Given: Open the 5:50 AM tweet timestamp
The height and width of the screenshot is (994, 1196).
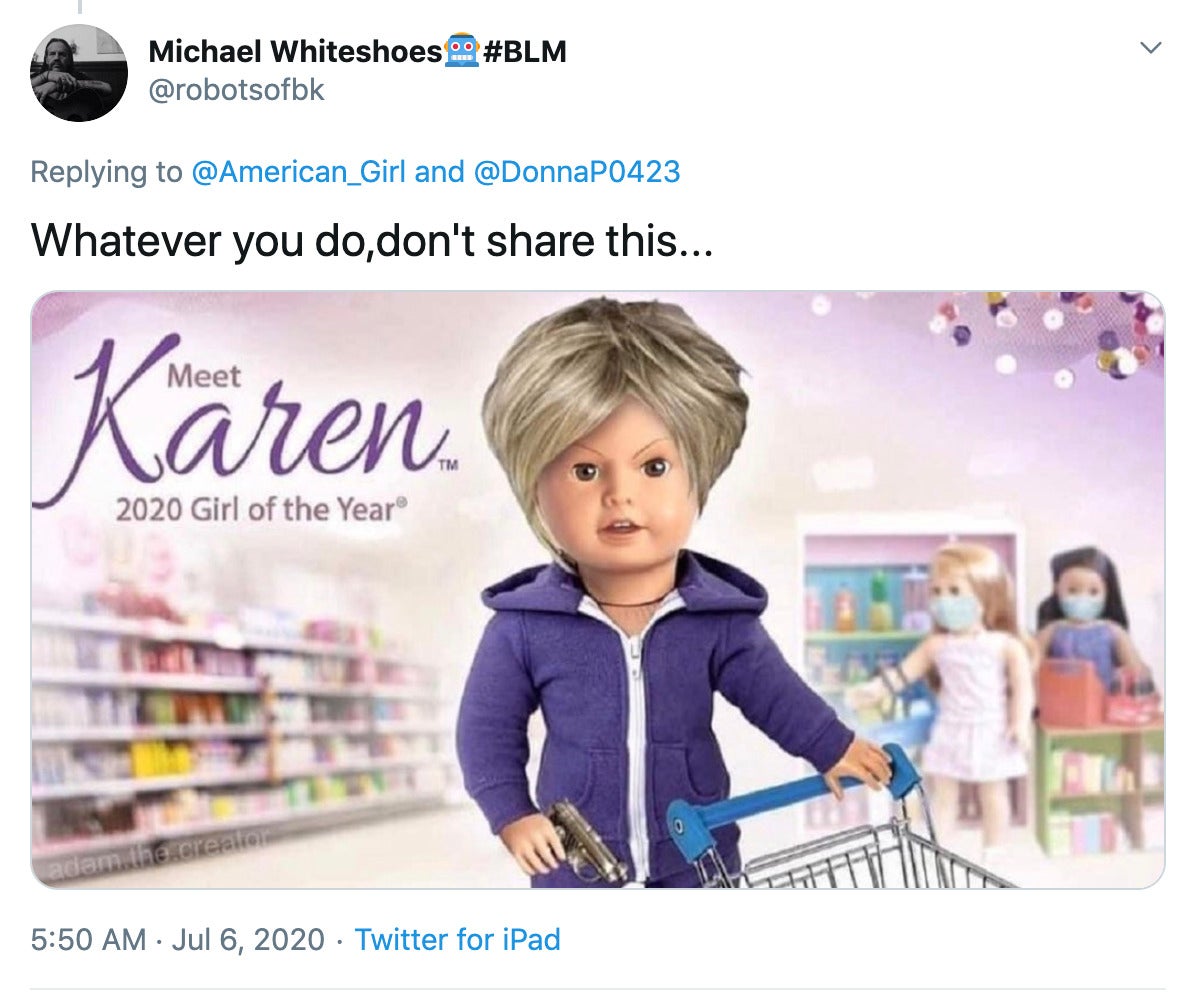Looking at the screenshot, I should tap(88, 939).
